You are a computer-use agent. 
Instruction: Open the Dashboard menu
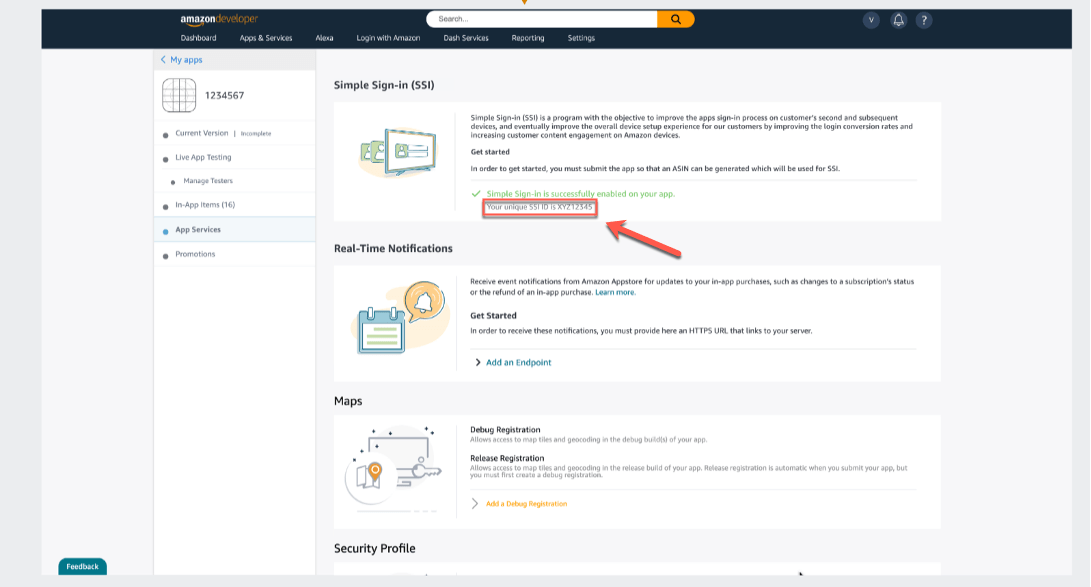198,38
